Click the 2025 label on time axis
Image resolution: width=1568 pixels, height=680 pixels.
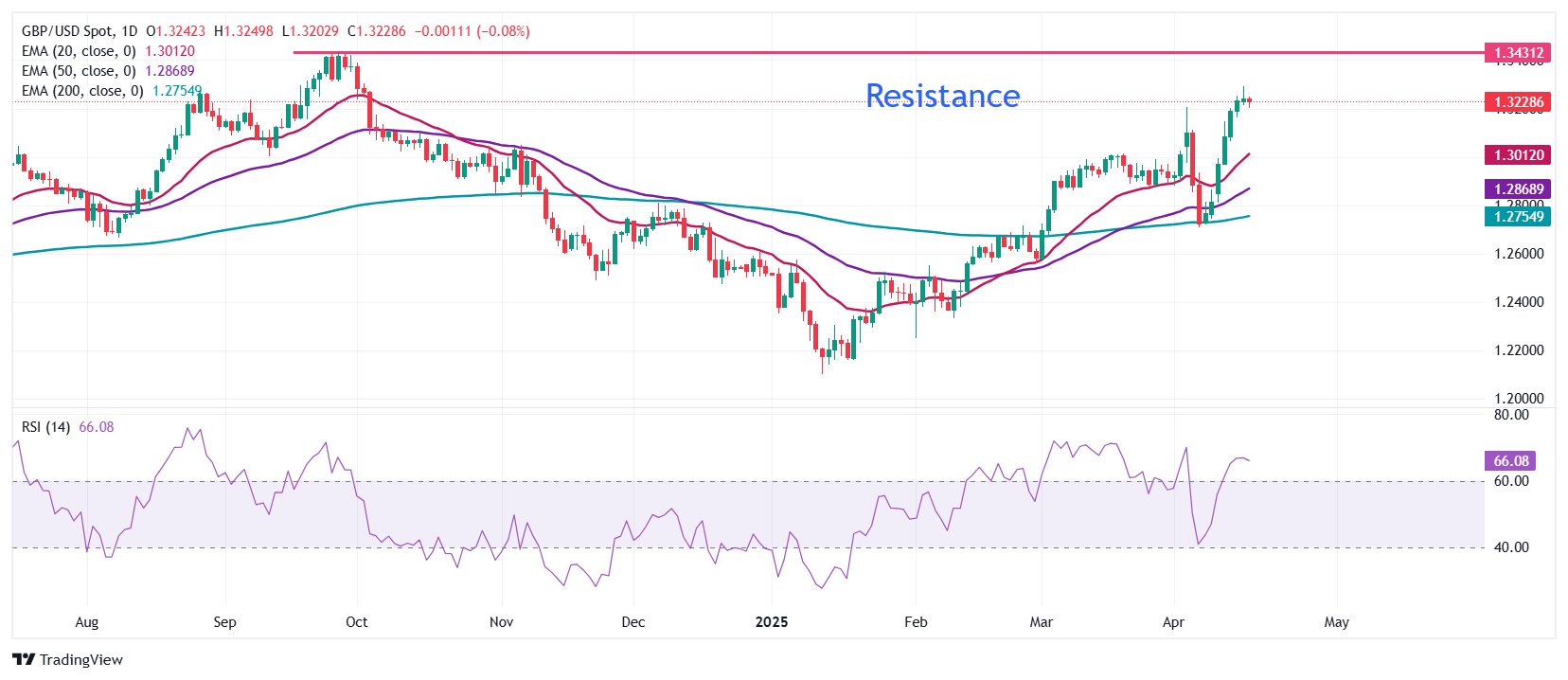coord(772,622)
